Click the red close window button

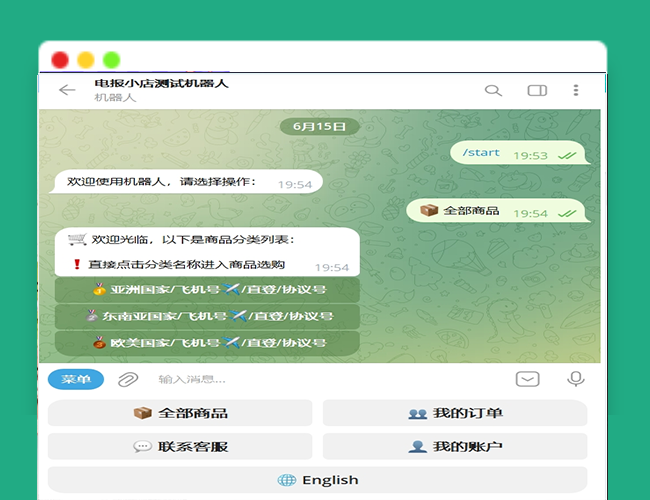point(60,60)
